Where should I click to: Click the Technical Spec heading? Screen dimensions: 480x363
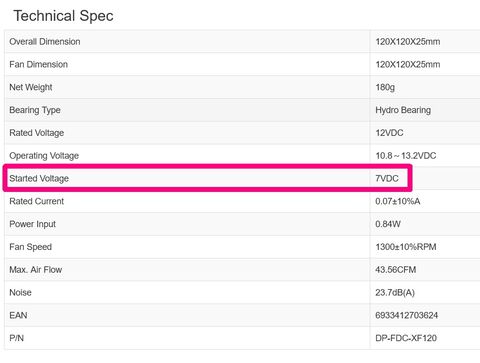pyautogui.click(x=63, y=16)
